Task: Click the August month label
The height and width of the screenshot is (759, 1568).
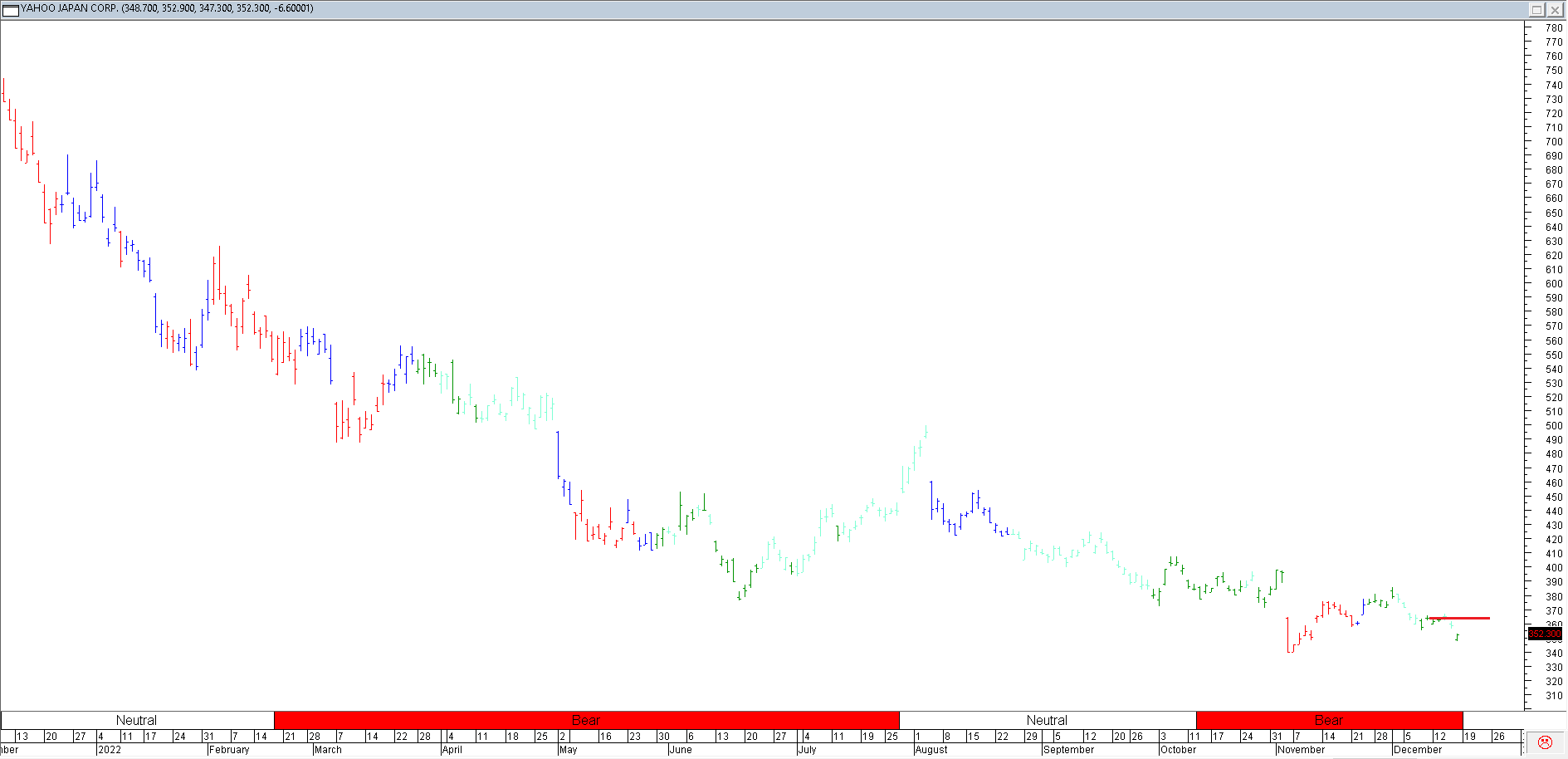Action: tap(931, 750)
